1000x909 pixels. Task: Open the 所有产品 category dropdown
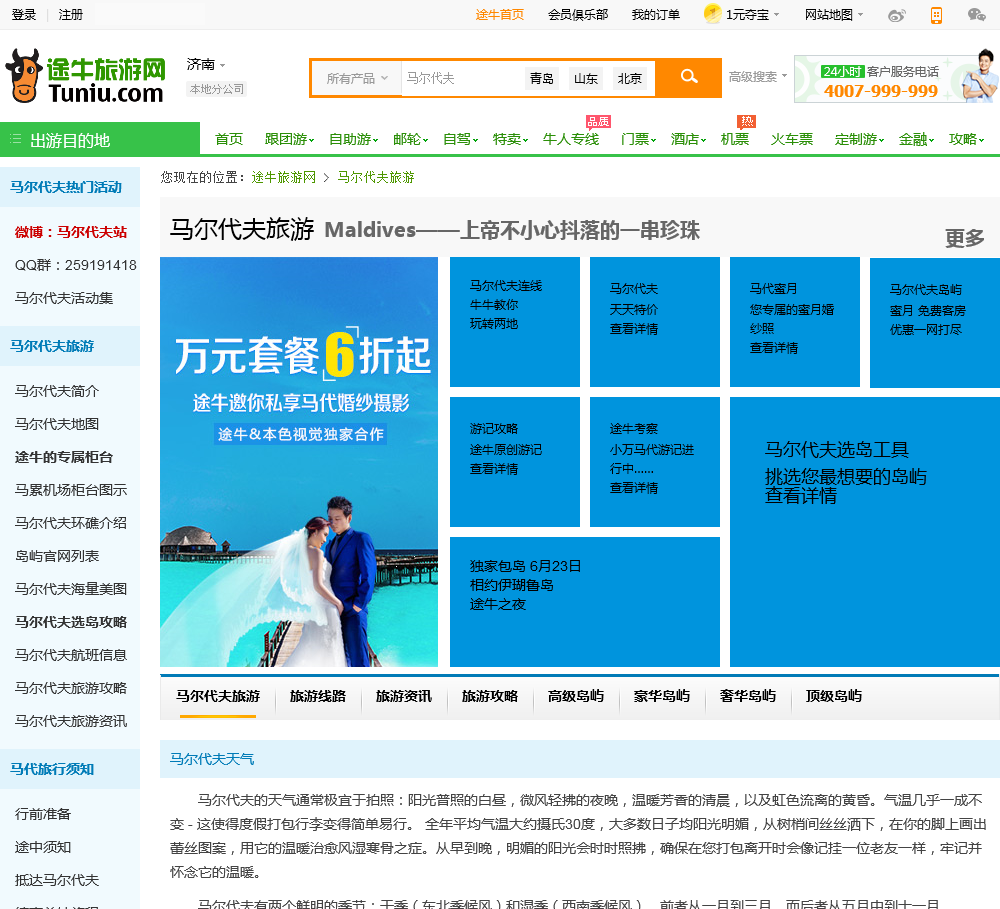357,78
